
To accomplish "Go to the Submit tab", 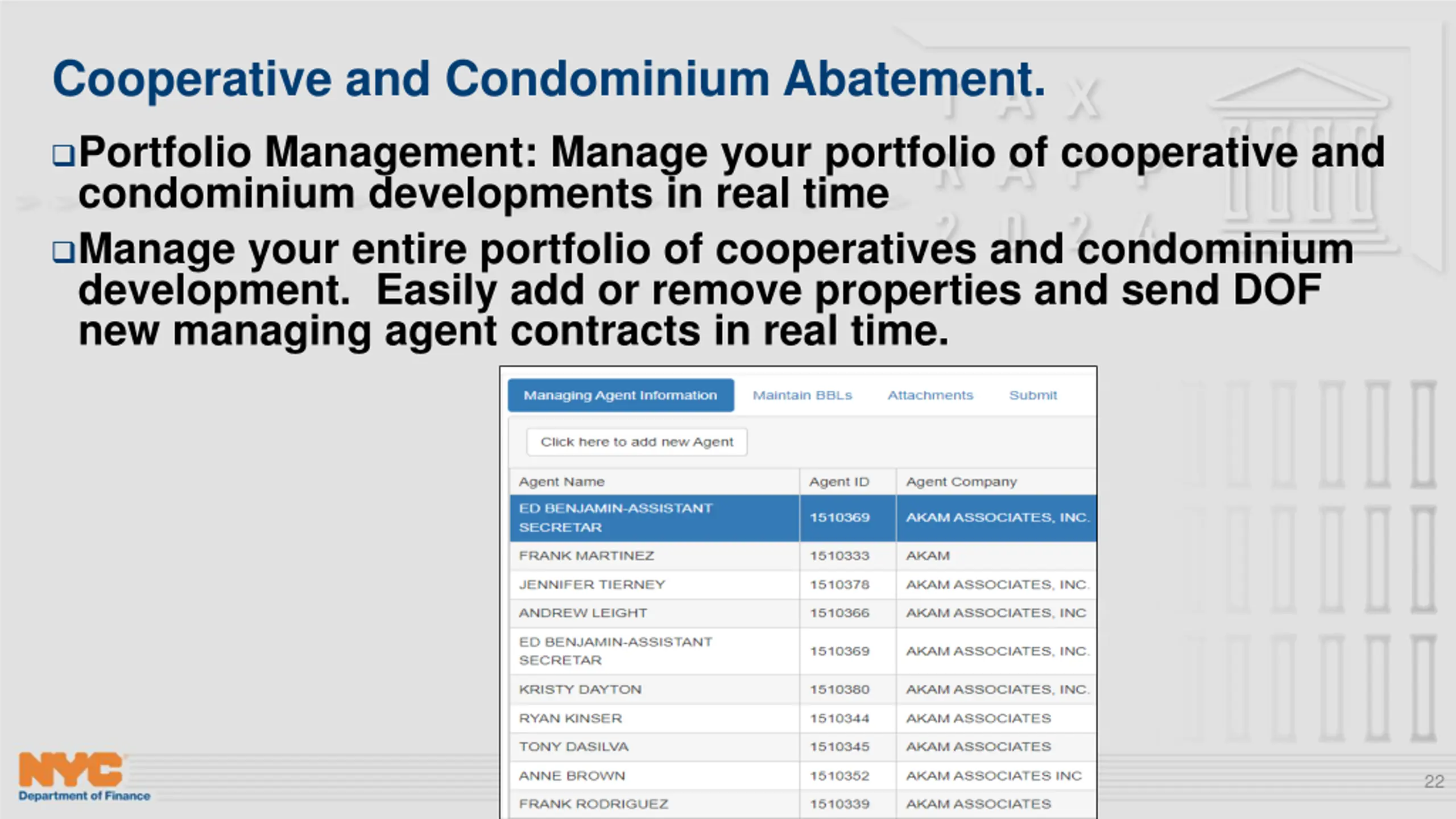I will pos(1032,395).
